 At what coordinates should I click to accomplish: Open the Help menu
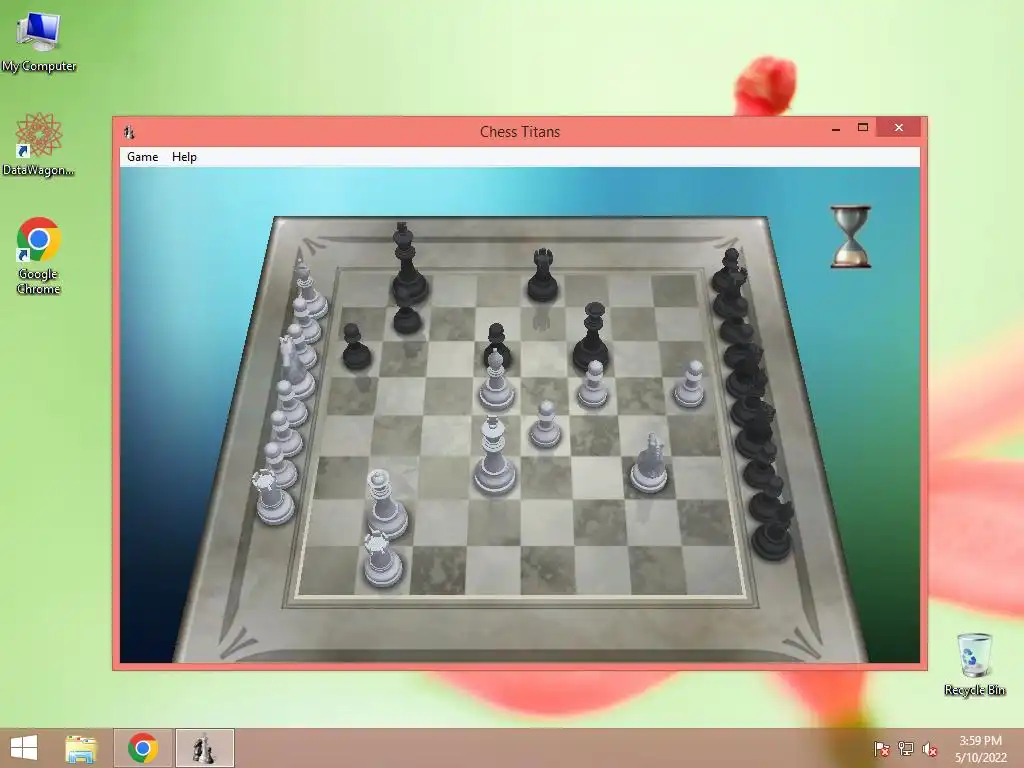coord(184,157)
